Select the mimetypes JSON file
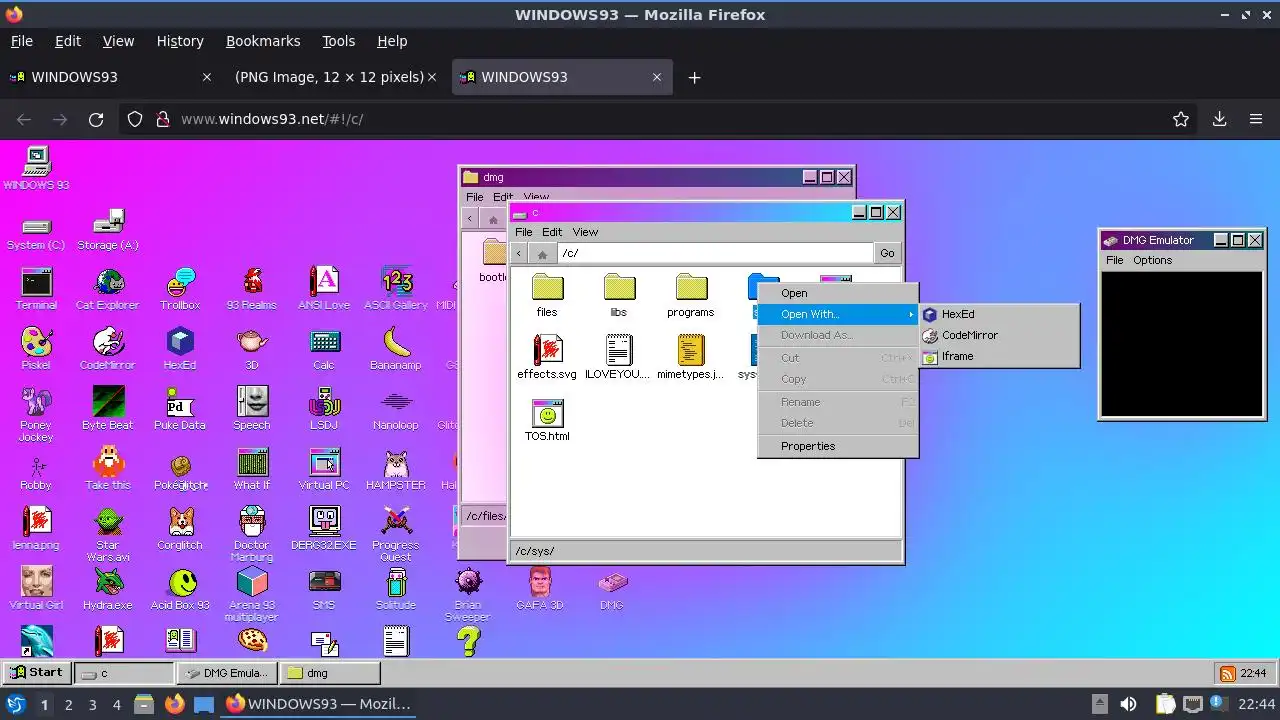Image resolution: width=1280 pixels, height=720 pixels. click(691, 357)
